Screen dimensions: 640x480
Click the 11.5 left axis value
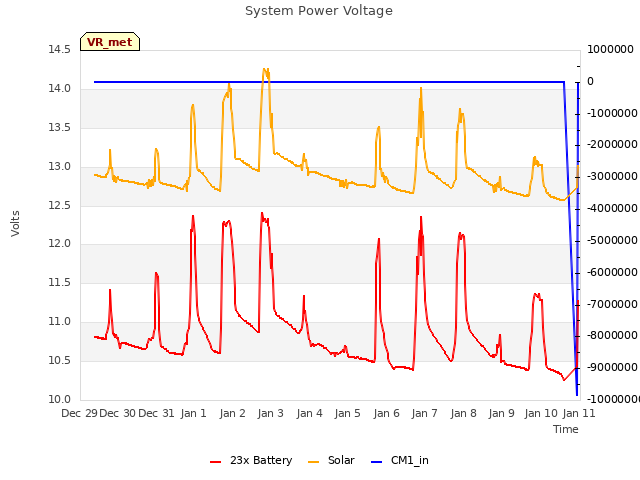60,283
